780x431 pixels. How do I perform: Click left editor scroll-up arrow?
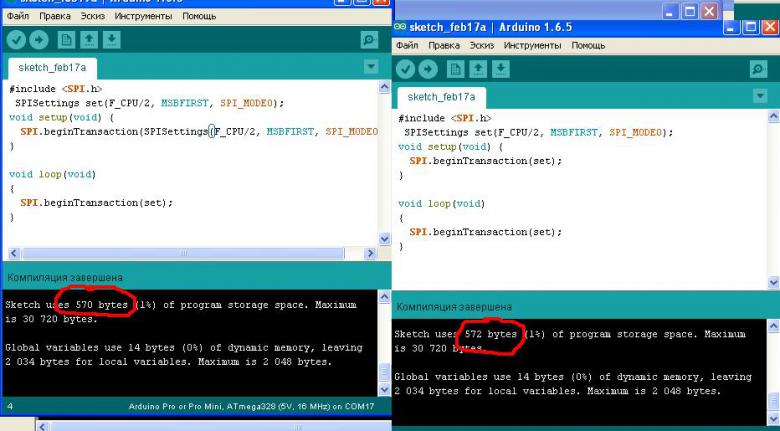tap(385, 87)
